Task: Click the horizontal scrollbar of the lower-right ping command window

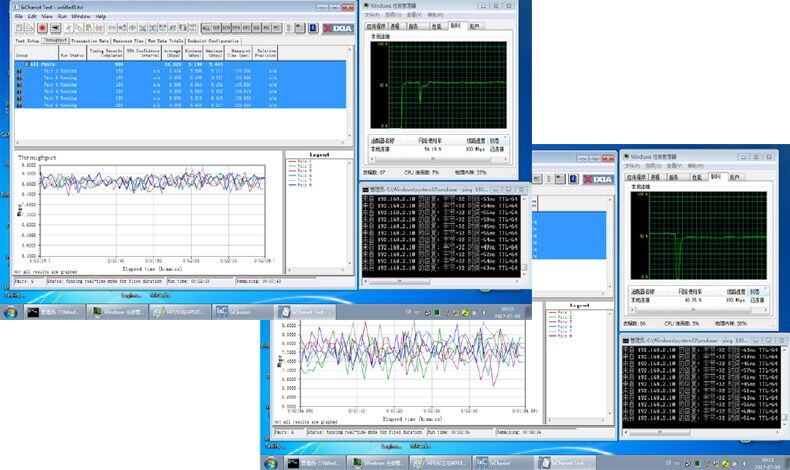Action: click(701, 433)
